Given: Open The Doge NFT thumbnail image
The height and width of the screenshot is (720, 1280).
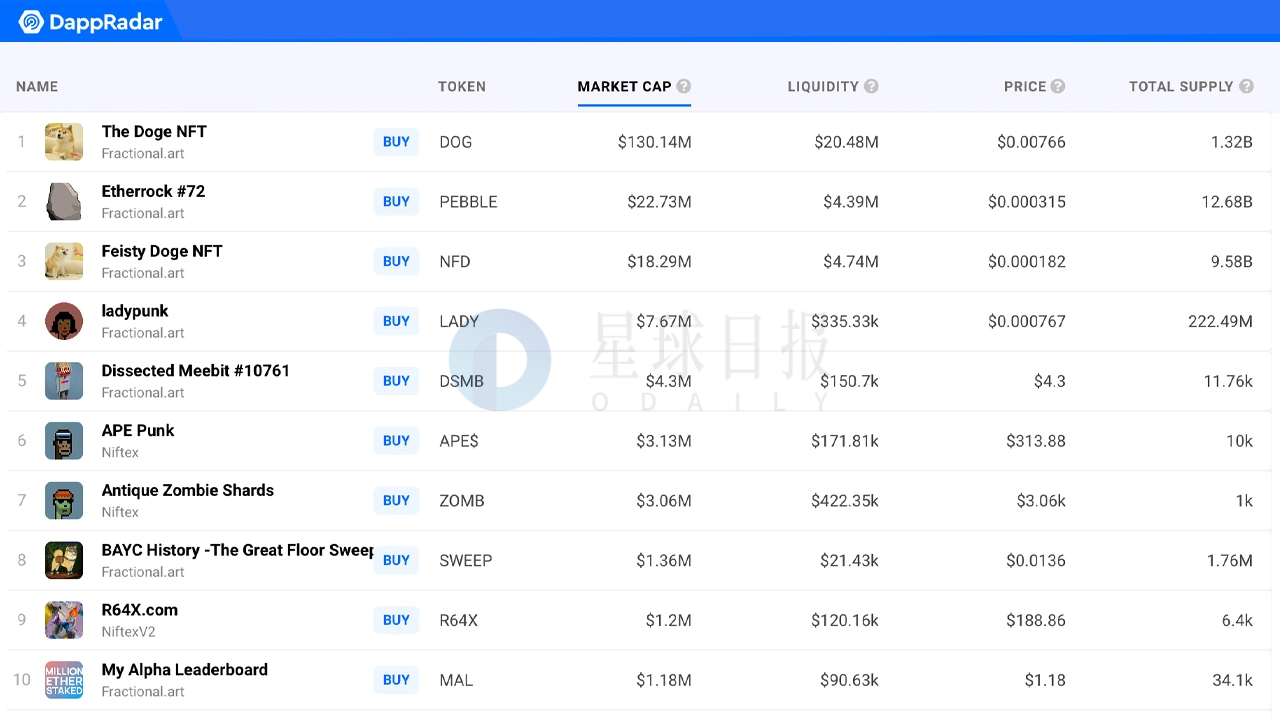Looking at the screenshot, I should (64, 142).
